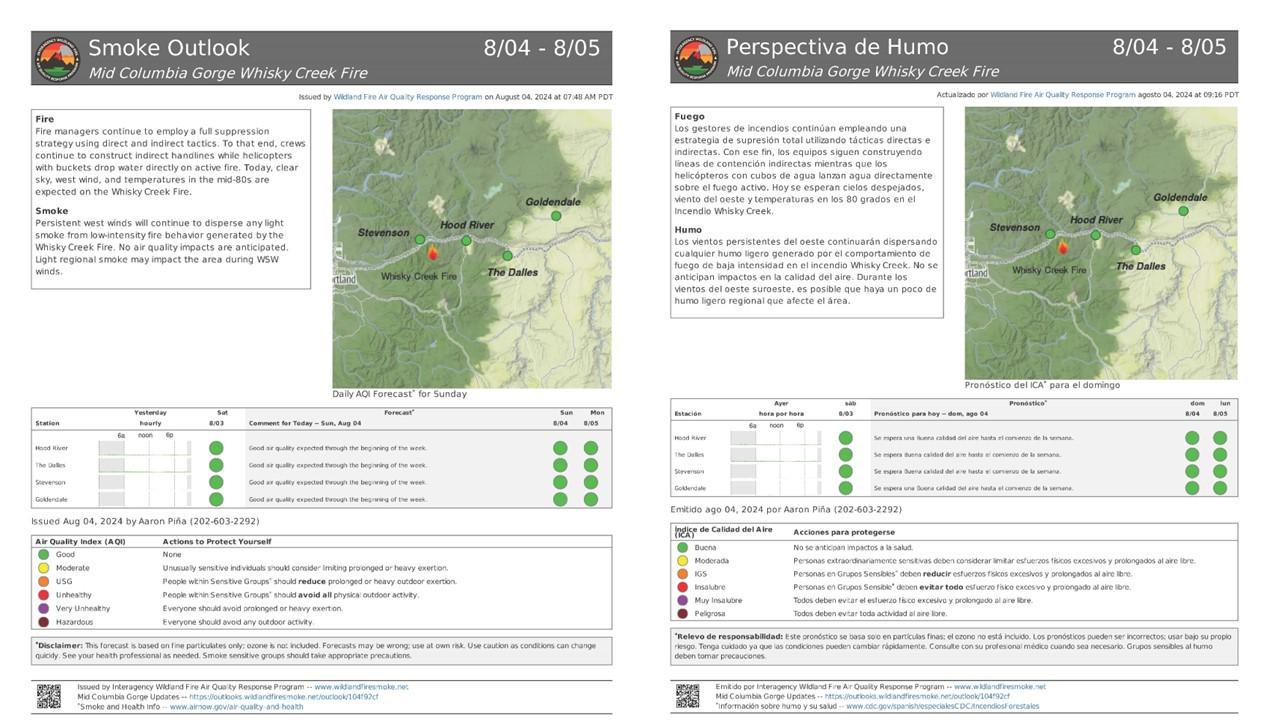This screenshot has height=720, width=1280.
Task: Click the yellow Moderate swatch in the AQI legend
Action: point(43,568)
